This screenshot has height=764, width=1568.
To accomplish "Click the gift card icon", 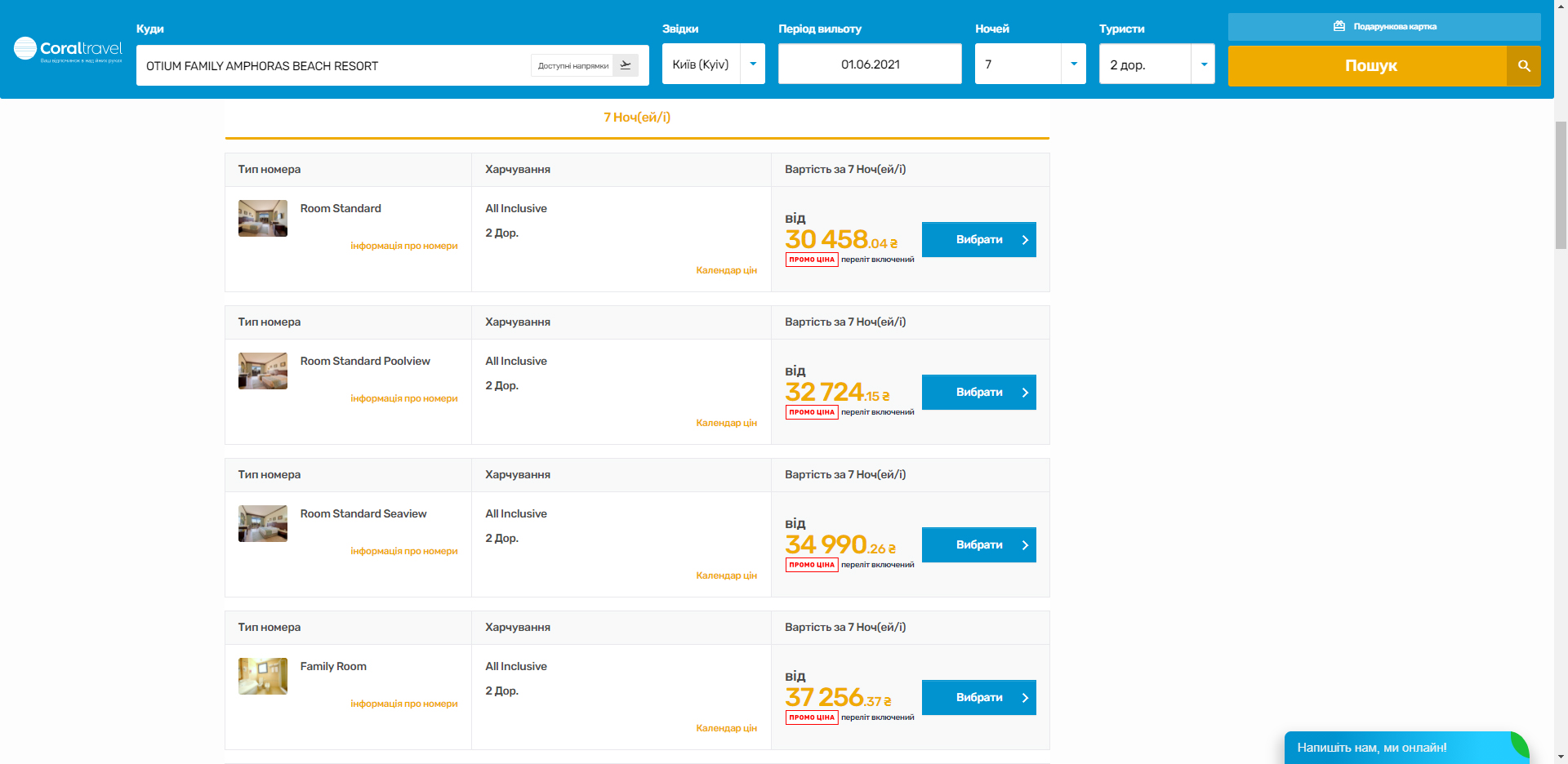I will [1339, 26].
